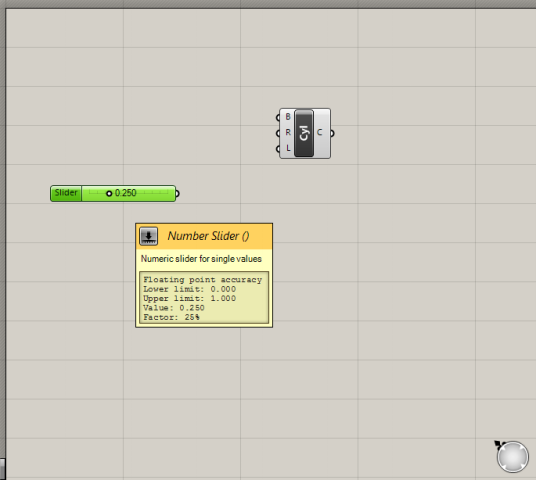The width and height of the screenshot is (536, 480).
Task: Click the 'Value: 0.250' line in the tooltip
Action: tap(174, 308)
